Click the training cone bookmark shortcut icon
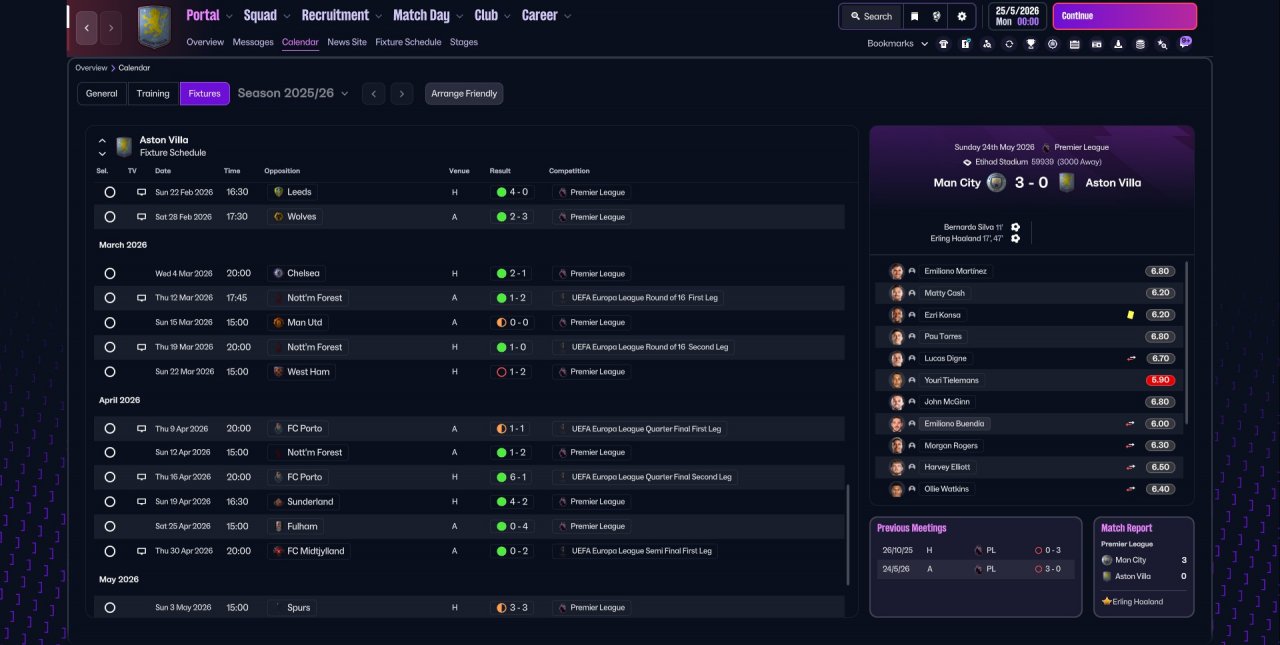The width and height of the screenshot is (1280, 645). pos(1117,44)
